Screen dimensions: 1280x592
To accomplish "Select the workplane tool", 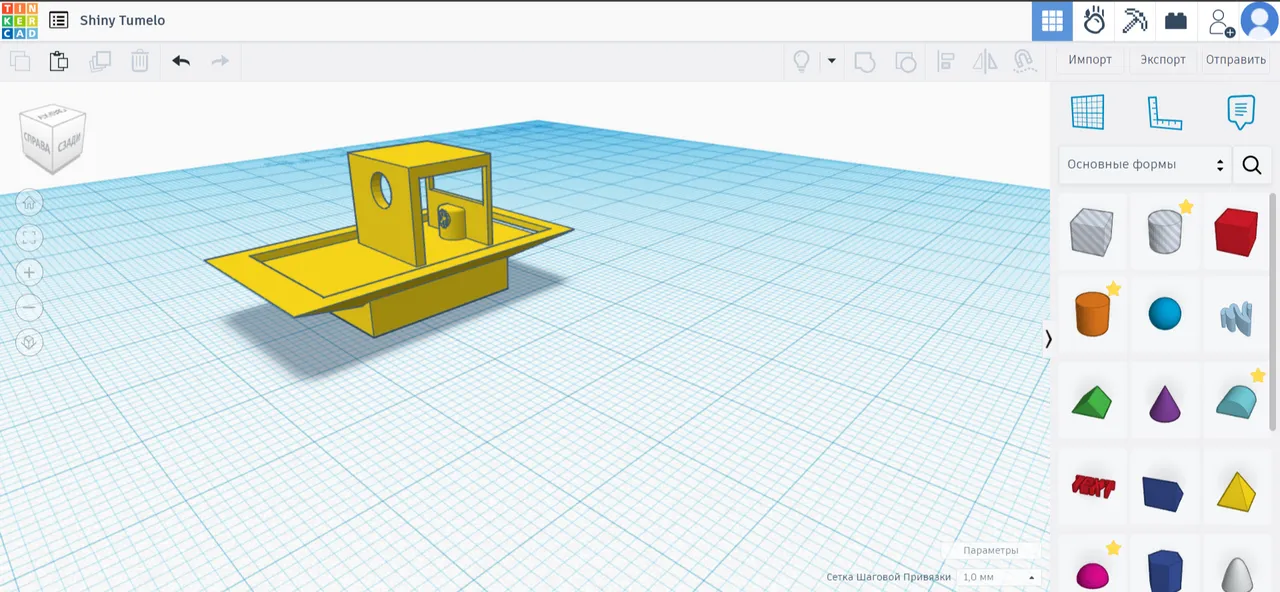I will coord(1087,112).
